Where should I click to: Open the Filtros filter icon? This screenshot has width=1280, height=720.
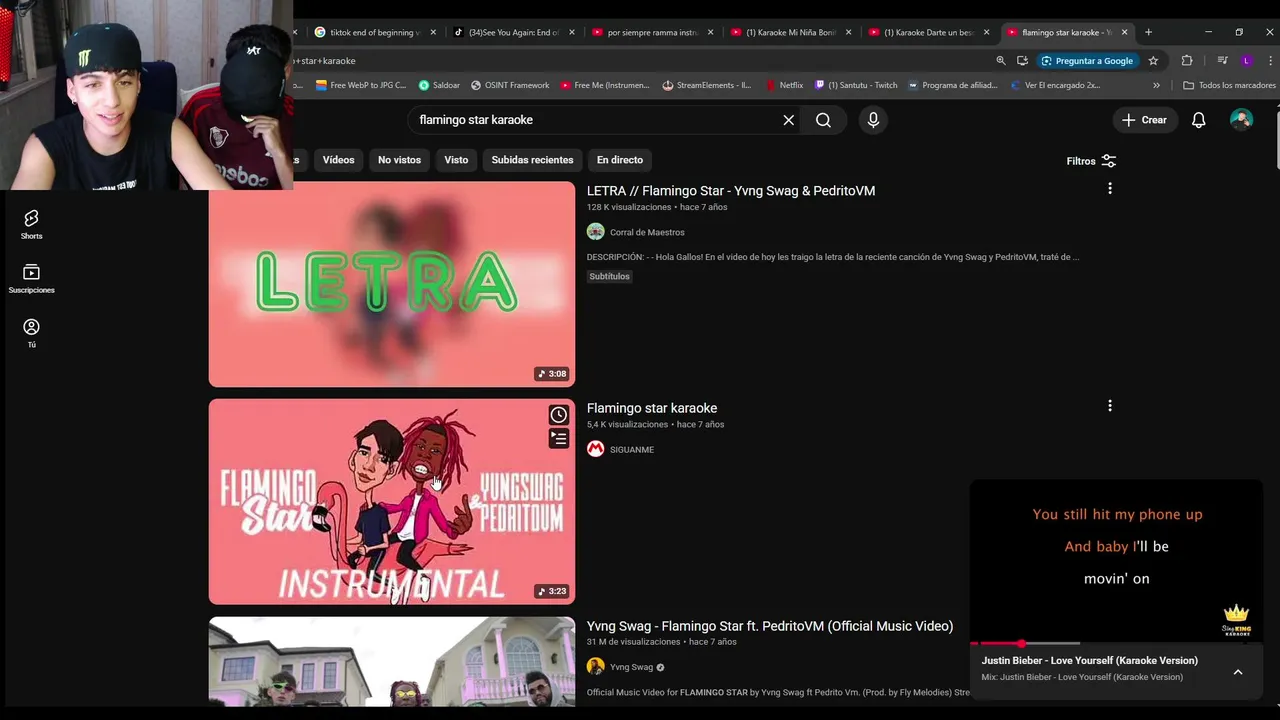coord(1108,161)
